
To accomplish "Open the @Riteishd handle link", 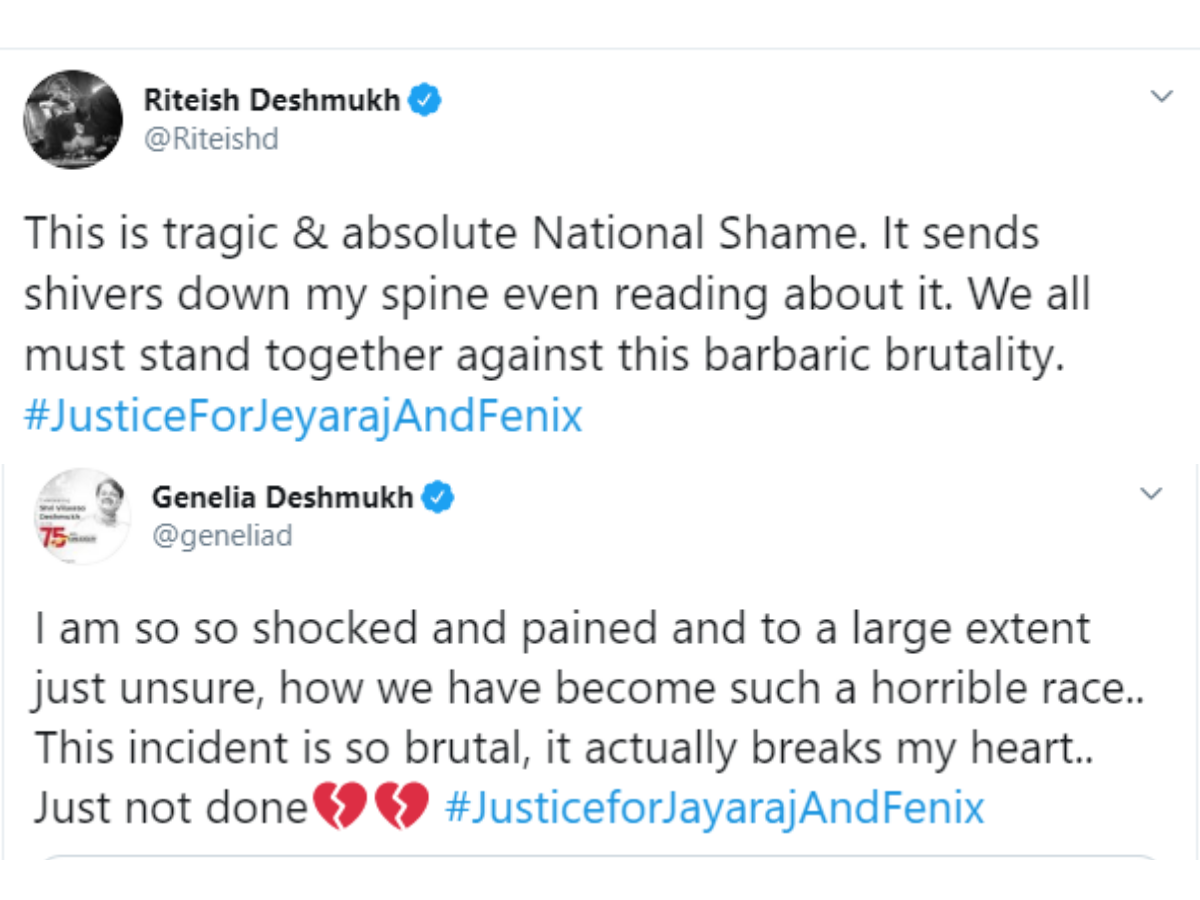I will click(x=211, y=140).
